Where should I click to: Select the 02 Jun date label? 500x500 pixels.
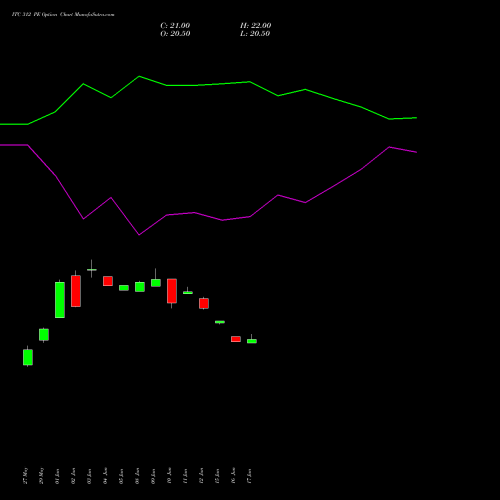click(x=74, y=476)
